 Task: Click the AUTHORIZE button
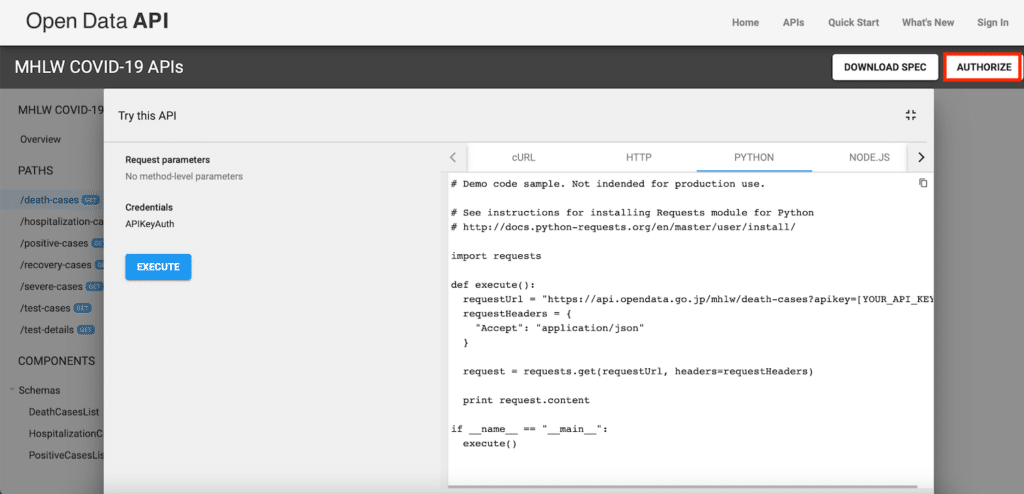pos(984,67)
